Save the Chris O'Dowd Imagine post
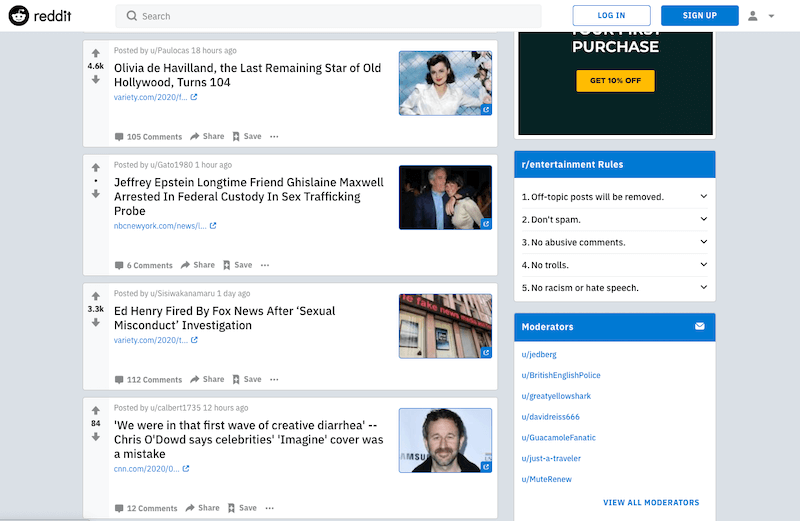Screen dimensions: 800x521 242,508
